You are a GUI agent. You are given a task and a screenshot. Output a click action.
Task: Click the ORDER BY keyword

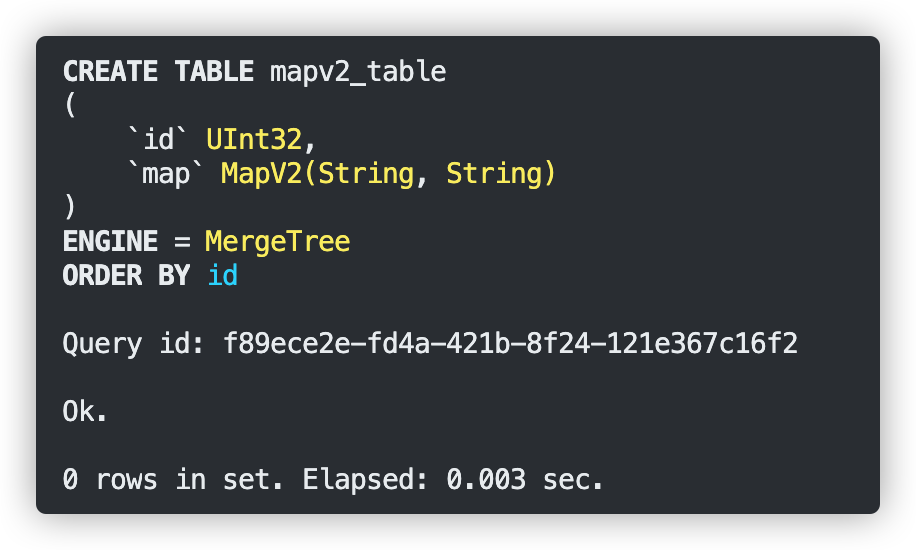(126, 276)
